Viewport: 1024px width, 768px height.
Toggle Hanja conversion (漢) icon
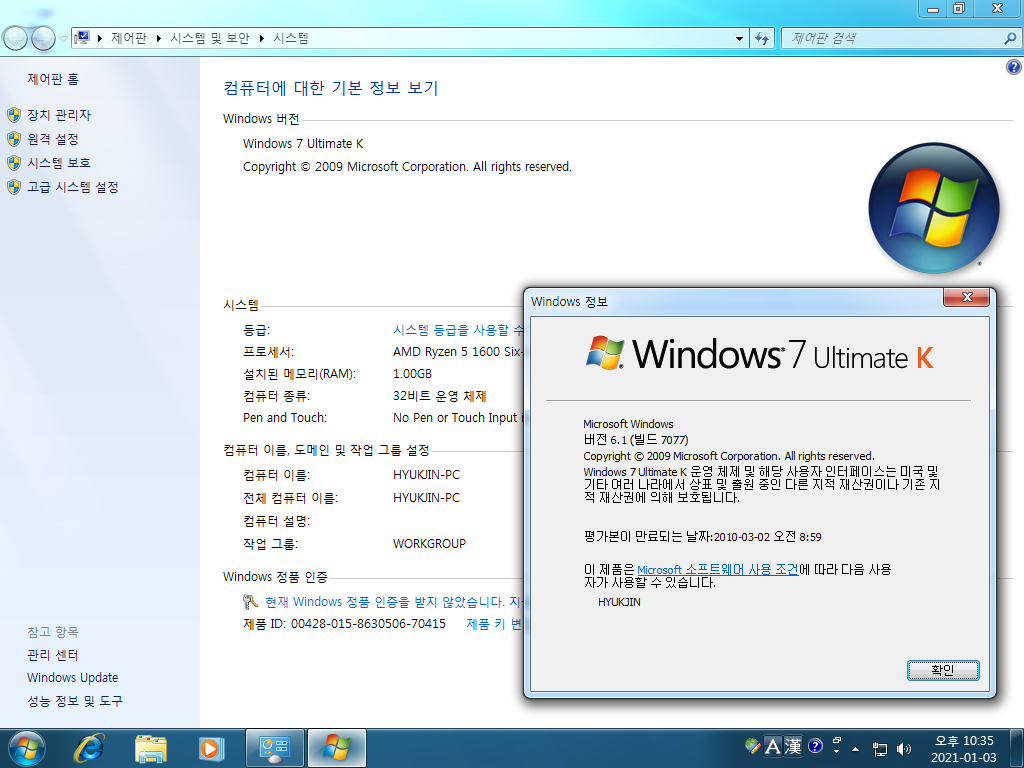point(793,746)
